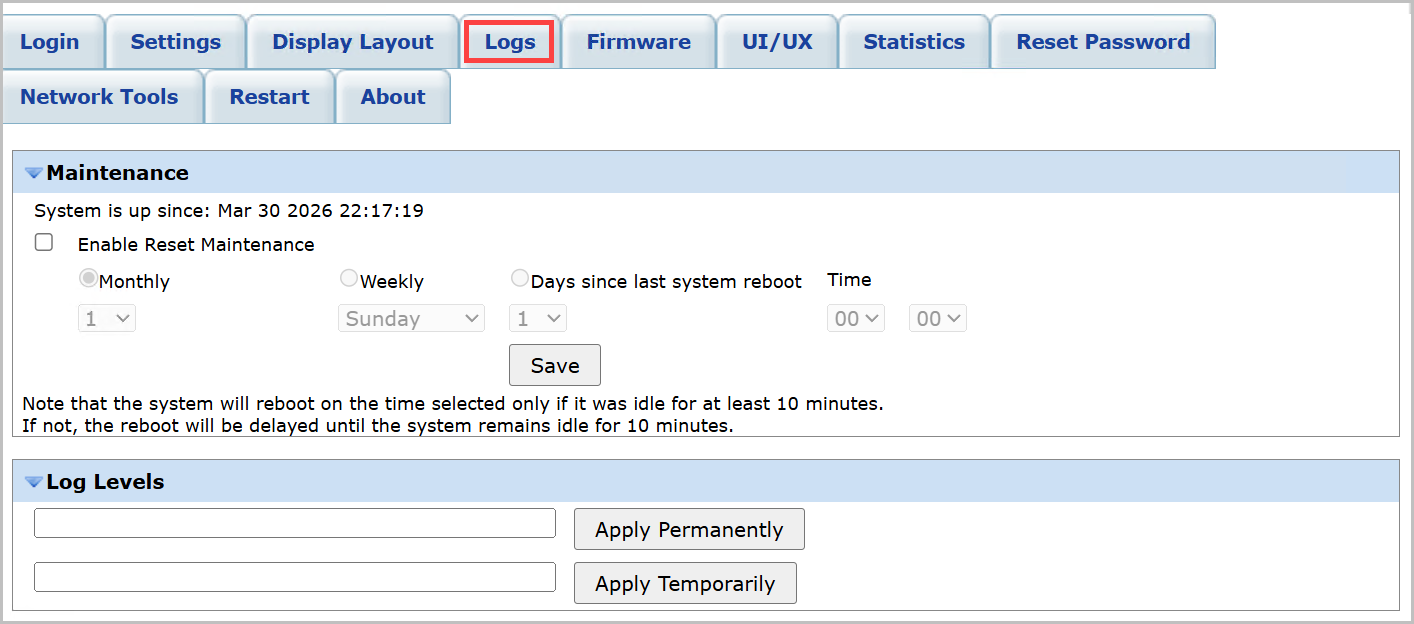Screen dimensions: 1414x624
Task: Open the Network Tools tab
Action: (x=99, y=97)
